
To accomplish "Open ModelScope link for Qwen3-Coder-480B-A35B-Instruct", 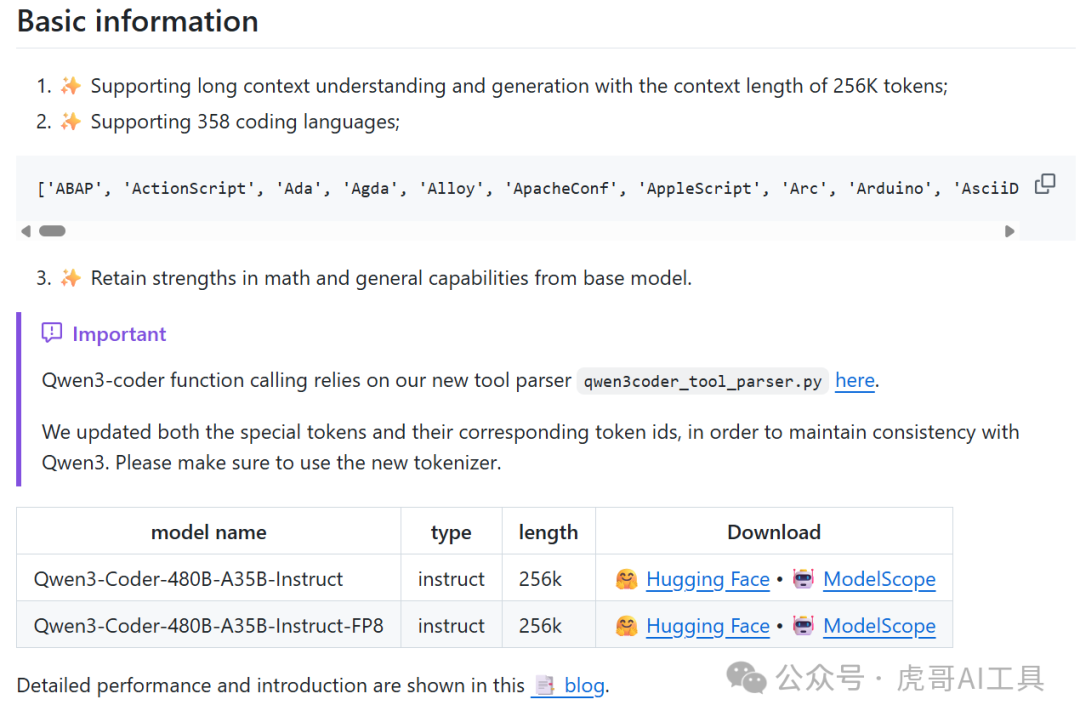I will pos(880,579).
